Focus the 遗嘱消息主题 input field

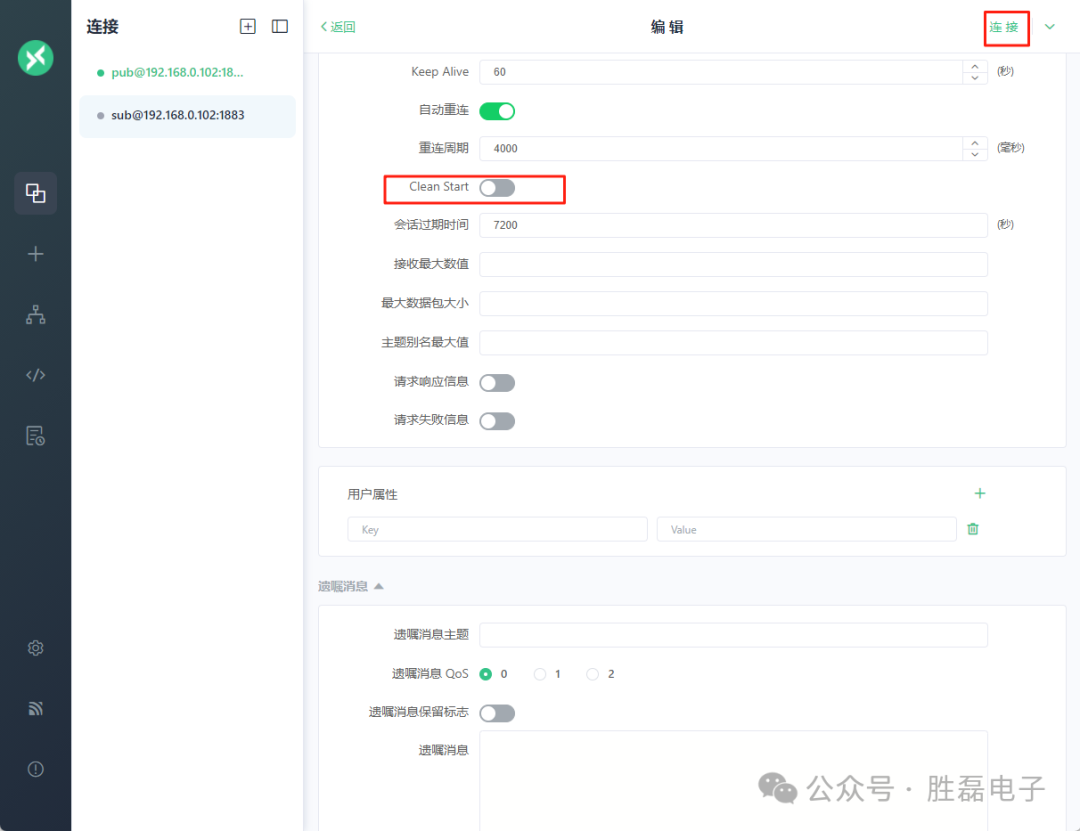point(734,635)
